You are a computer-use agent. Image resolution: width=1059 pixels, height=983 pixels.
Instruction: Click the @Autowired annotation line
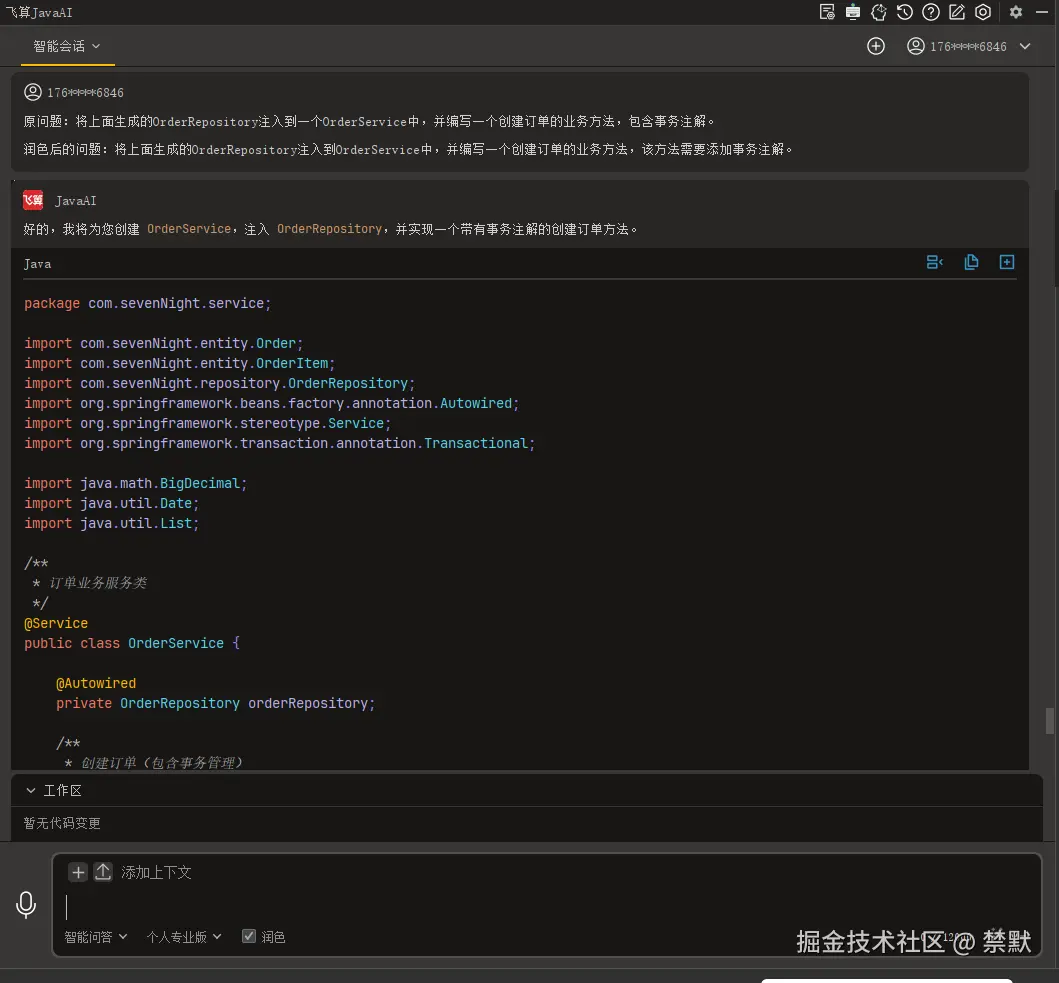pos(96,683)
